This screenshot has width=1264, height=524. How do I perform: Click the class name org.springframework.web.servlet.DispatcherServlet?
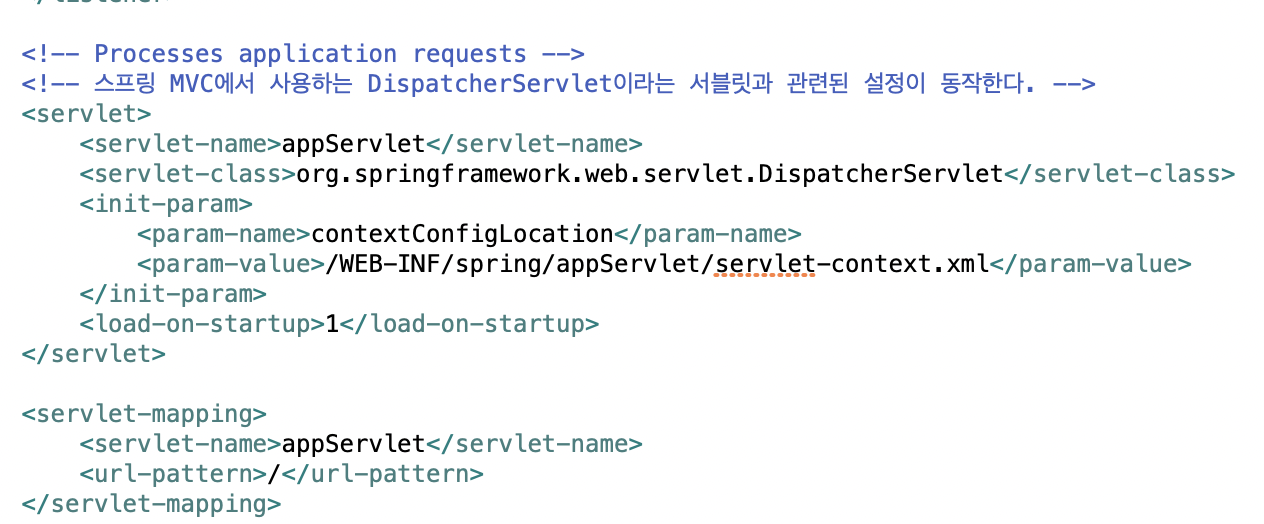[x=650, y=174]
